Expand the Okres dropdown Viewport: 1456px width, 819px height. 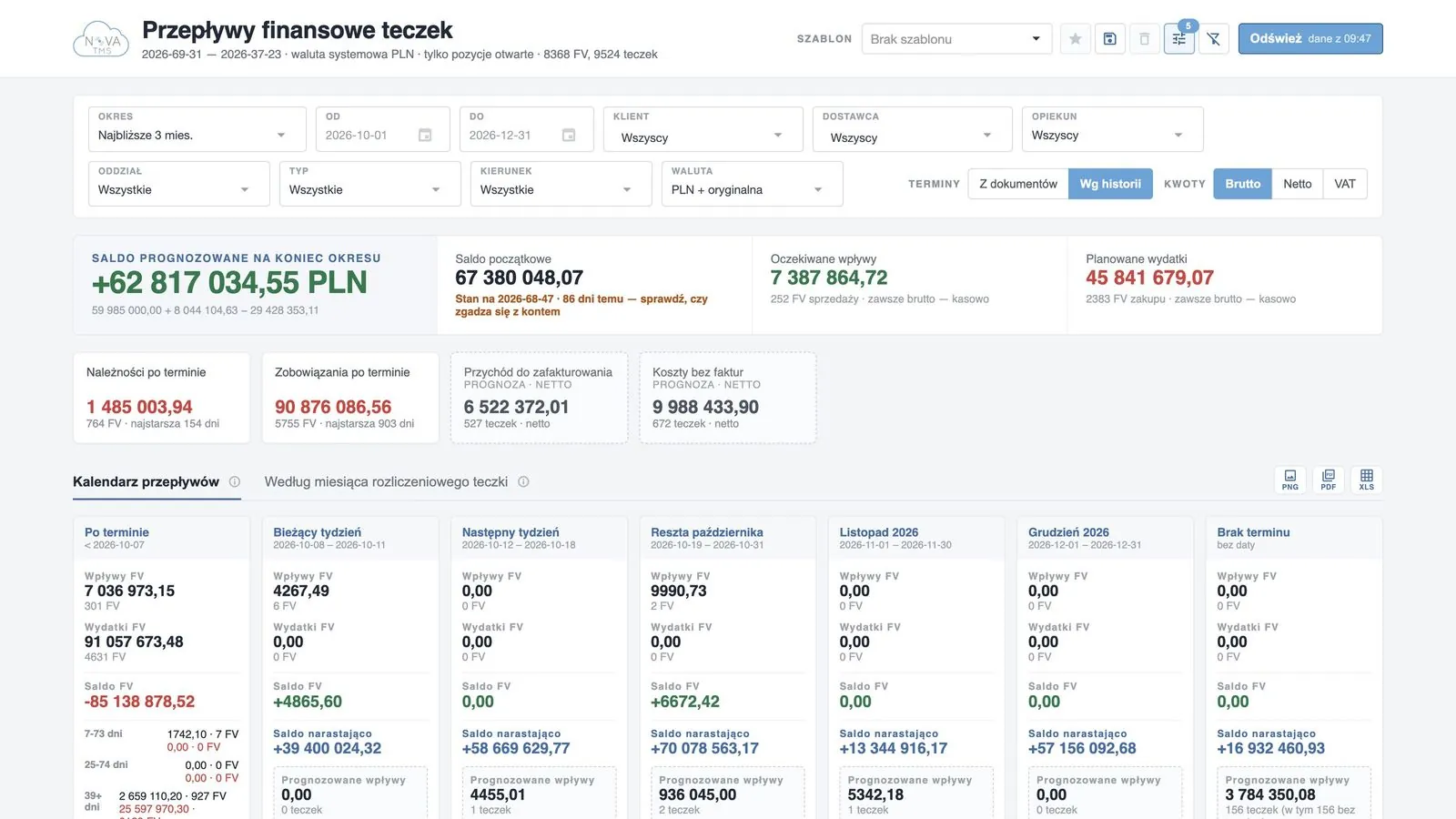(x=197, y=129)
